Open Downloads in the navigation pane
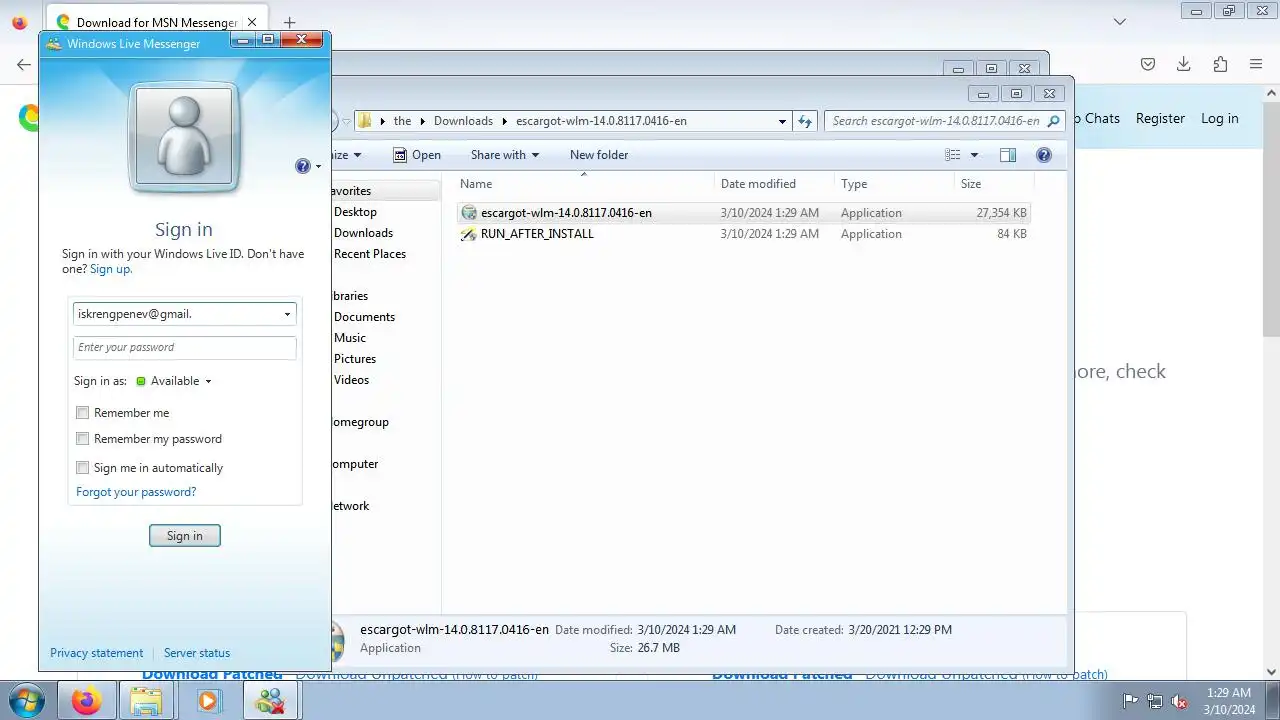Screen dimensions: 1280x720 [363, 233]
